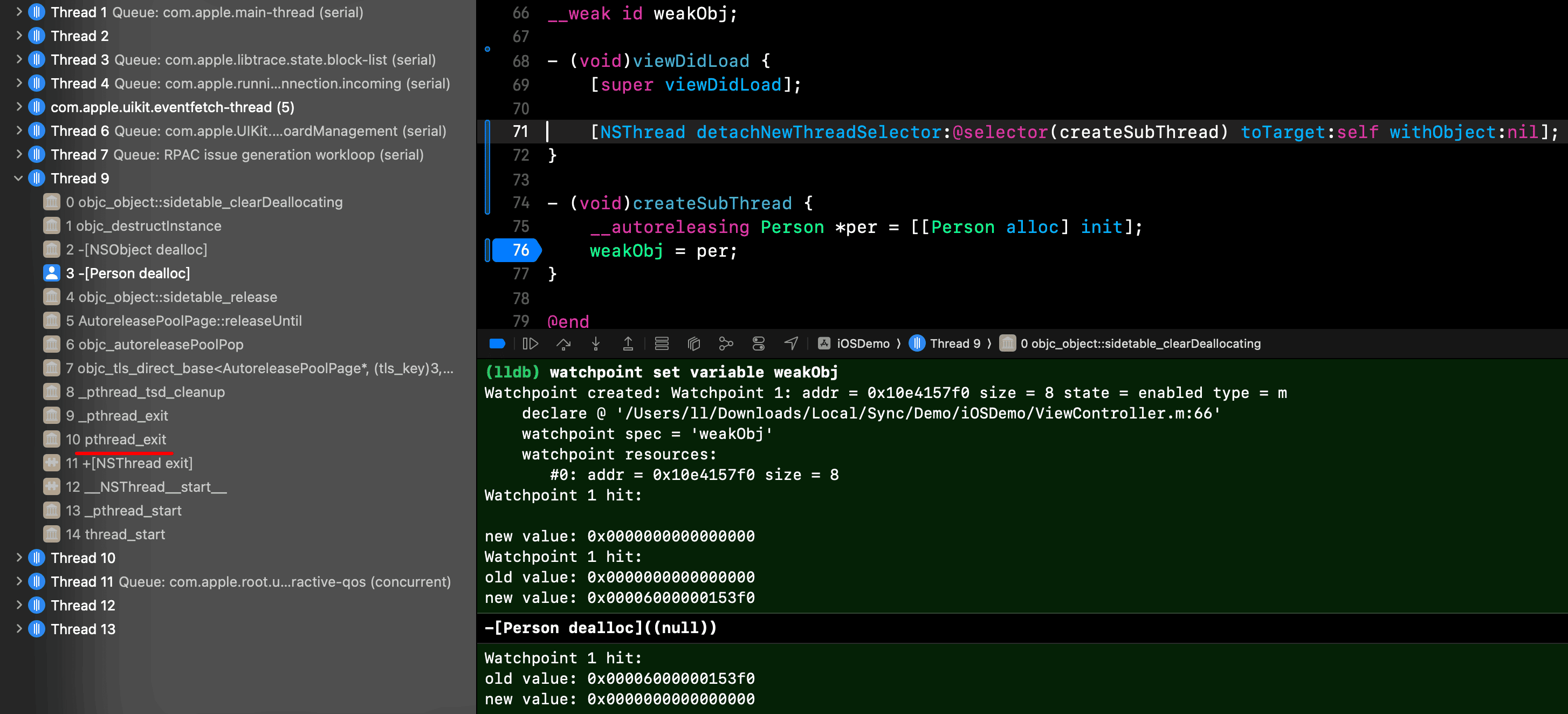Open the Environment Overrides icon
Screen dimensions: 1568x714
[x=759, y=344]
